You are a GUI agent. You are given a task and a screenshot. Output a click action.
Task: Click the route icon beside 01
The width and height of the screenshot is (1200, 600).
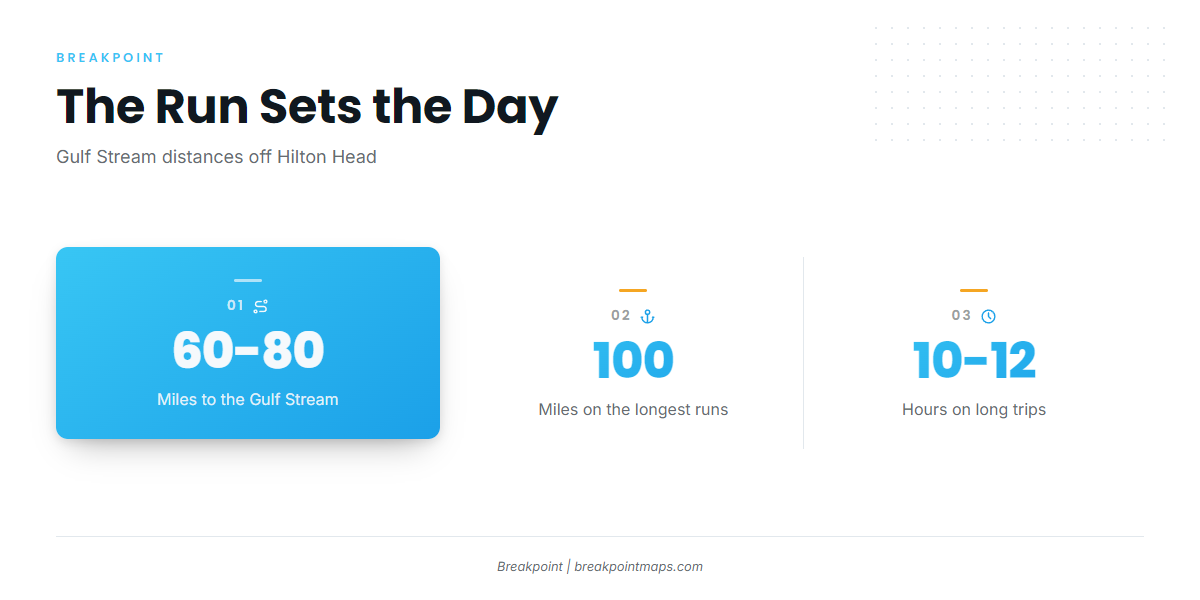coord(260,306)
